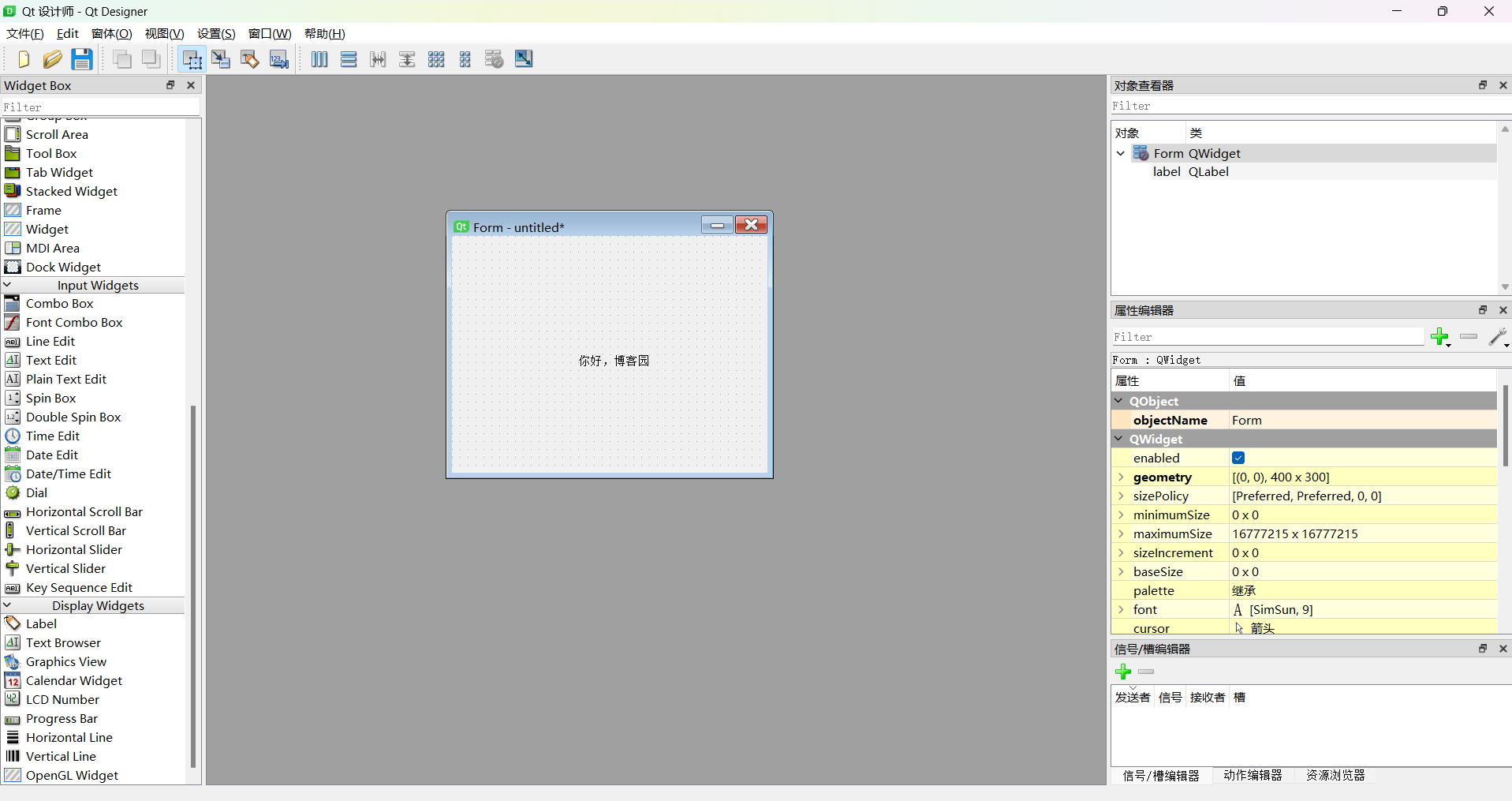The image size is (1512, 801).
Task: Expand the geometry property row
Action: coord(1121,477)
